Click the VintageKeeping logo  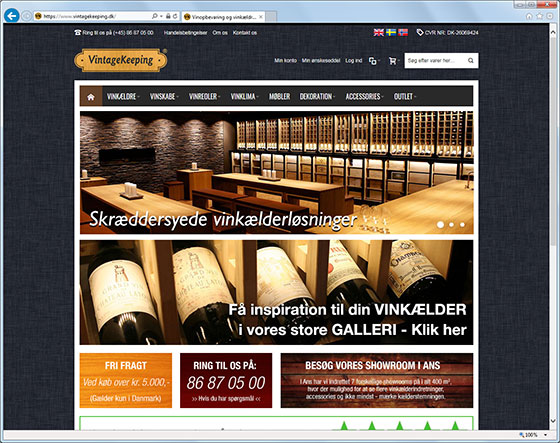click(121, 60)
